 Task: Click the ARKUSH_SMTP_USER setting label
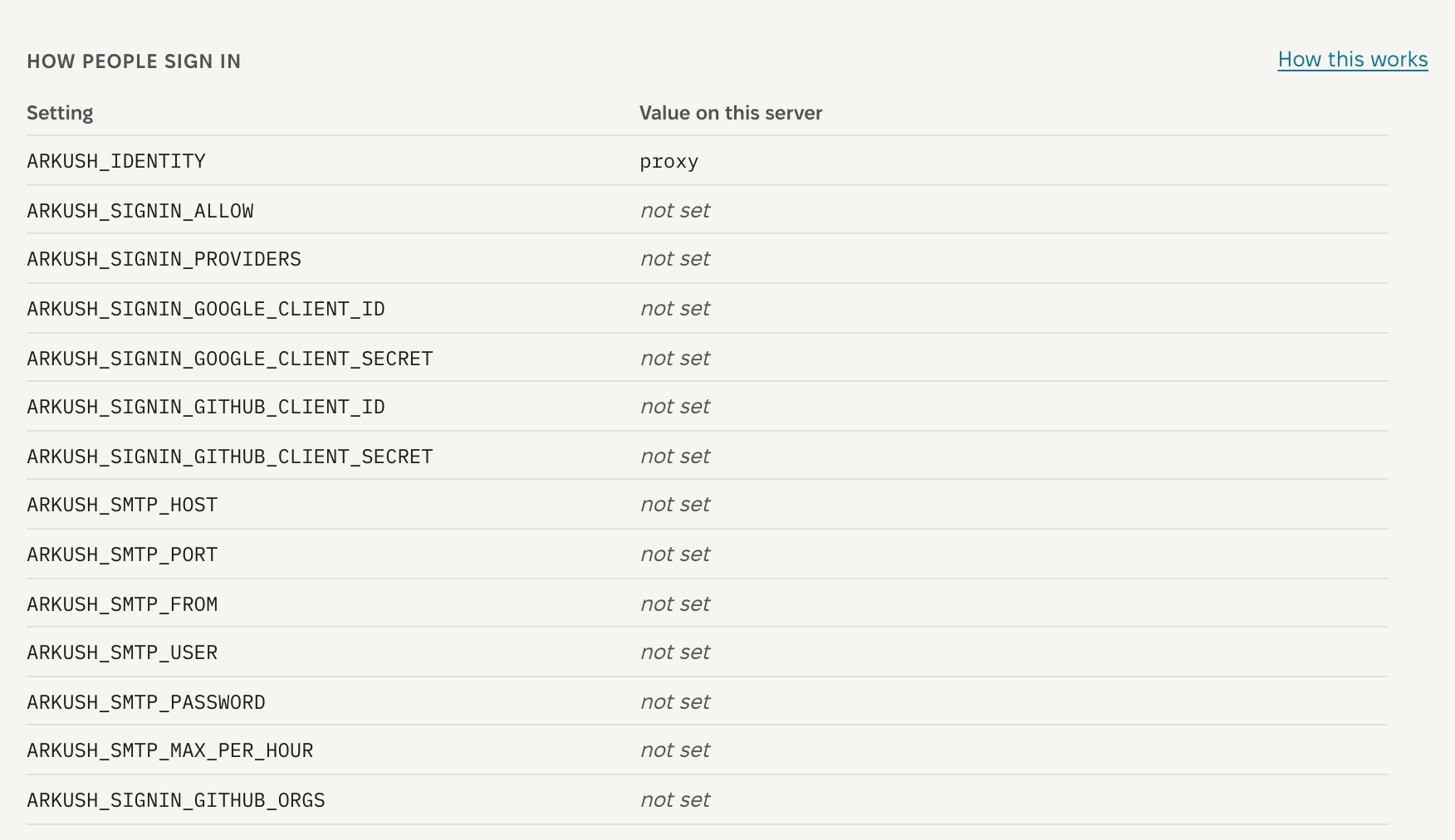click(x=122, y=652)
